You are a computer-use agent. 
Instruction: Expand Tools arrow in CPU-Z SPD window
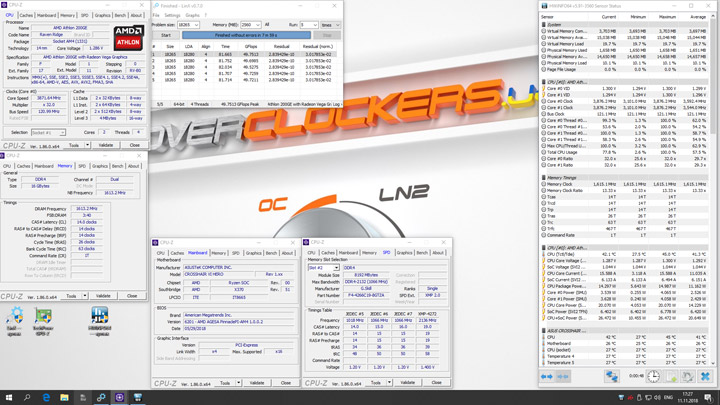click(x=389, y=382)
